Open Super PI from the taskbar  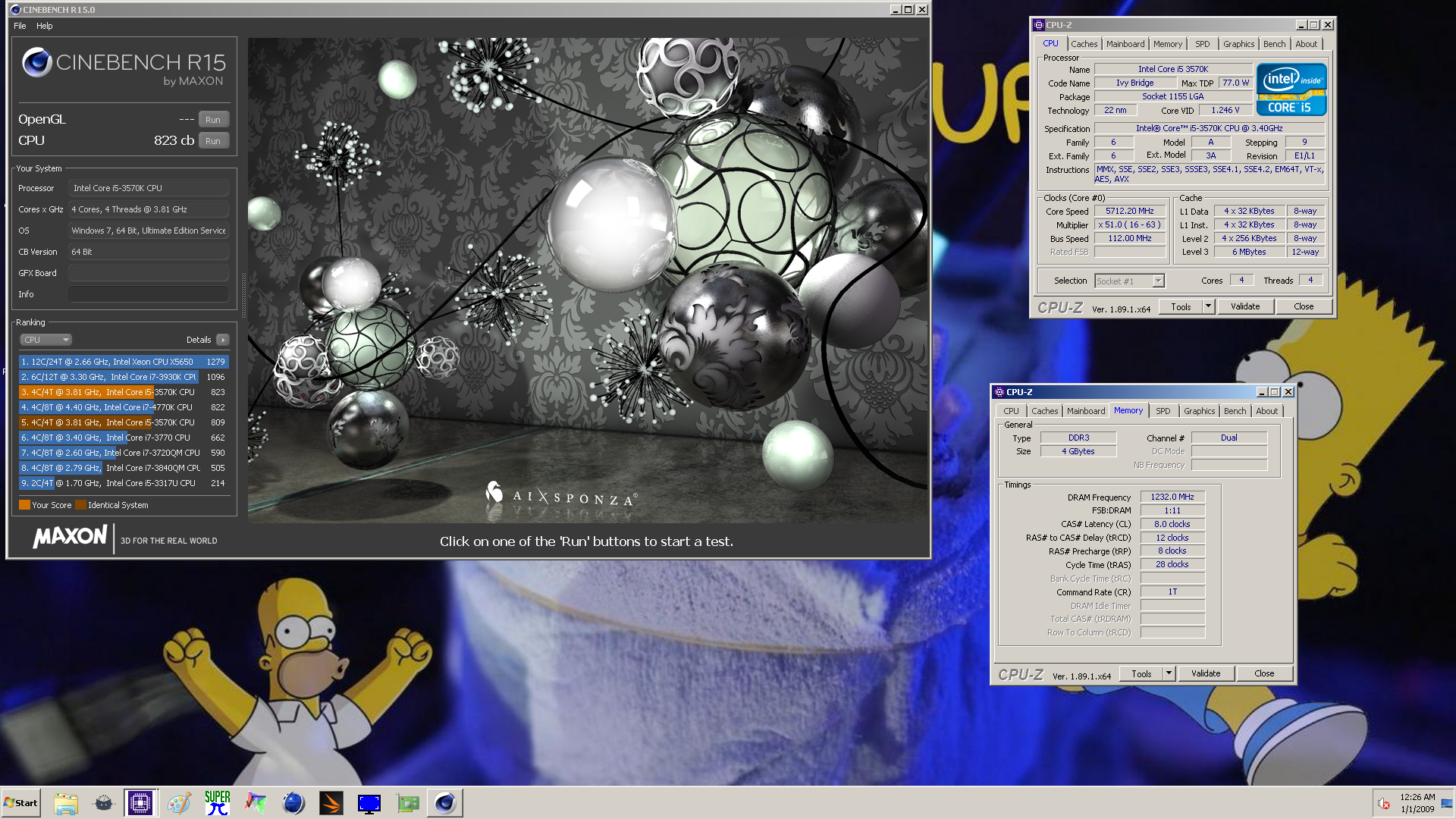click(218, 803)
